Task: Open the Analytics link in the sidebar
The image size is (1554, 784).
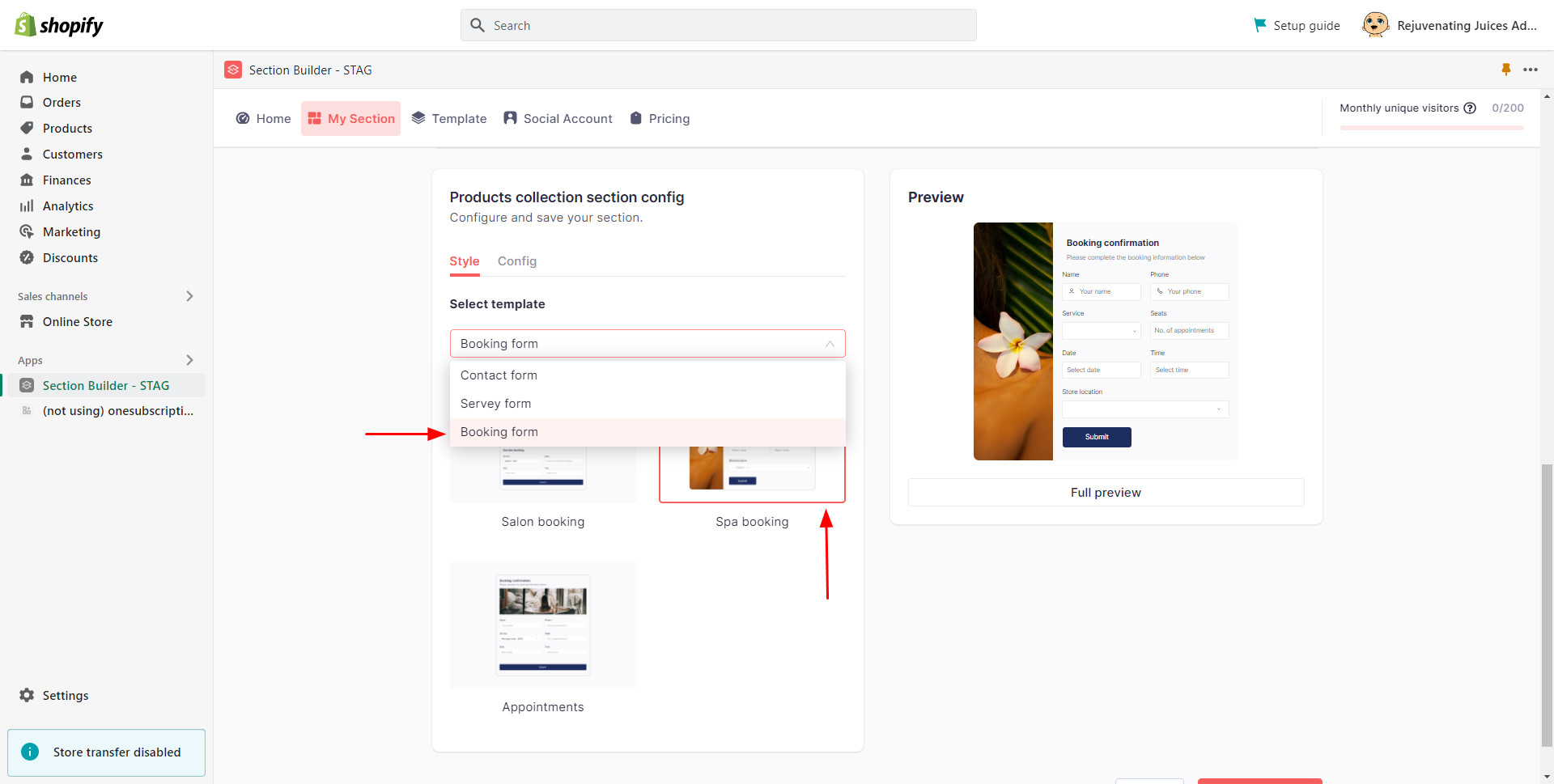Action: coord(68,206)
